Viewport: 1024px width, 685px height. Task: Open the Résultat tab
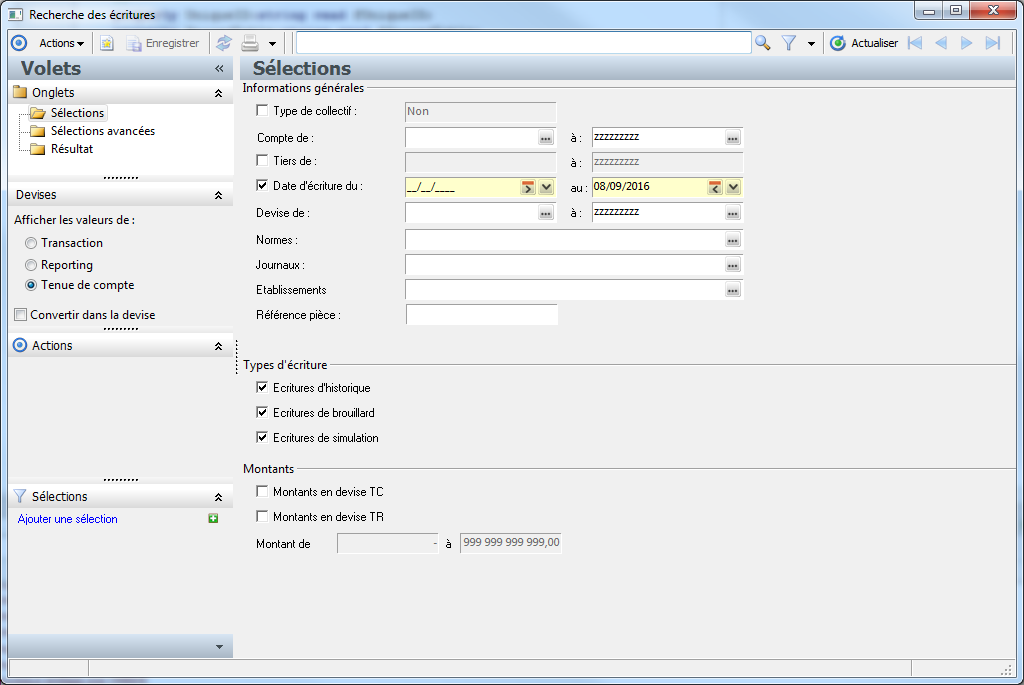click(x=72, y=149)
